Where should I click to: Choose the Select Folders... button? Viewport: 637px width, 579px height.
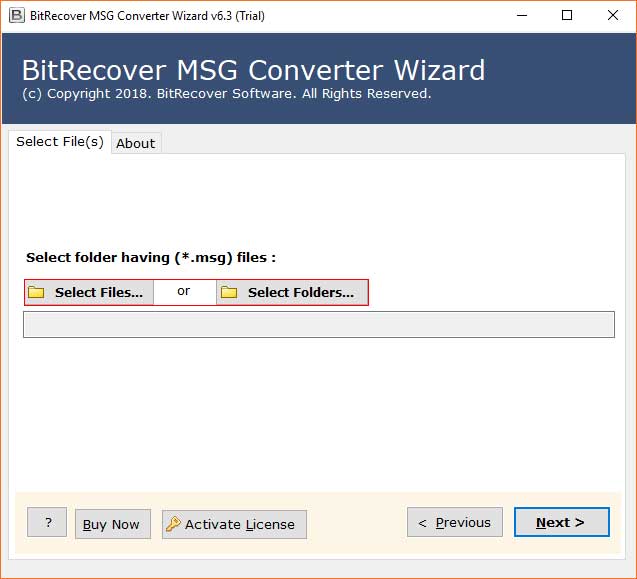pyautogui.click(x=292, y=292)
